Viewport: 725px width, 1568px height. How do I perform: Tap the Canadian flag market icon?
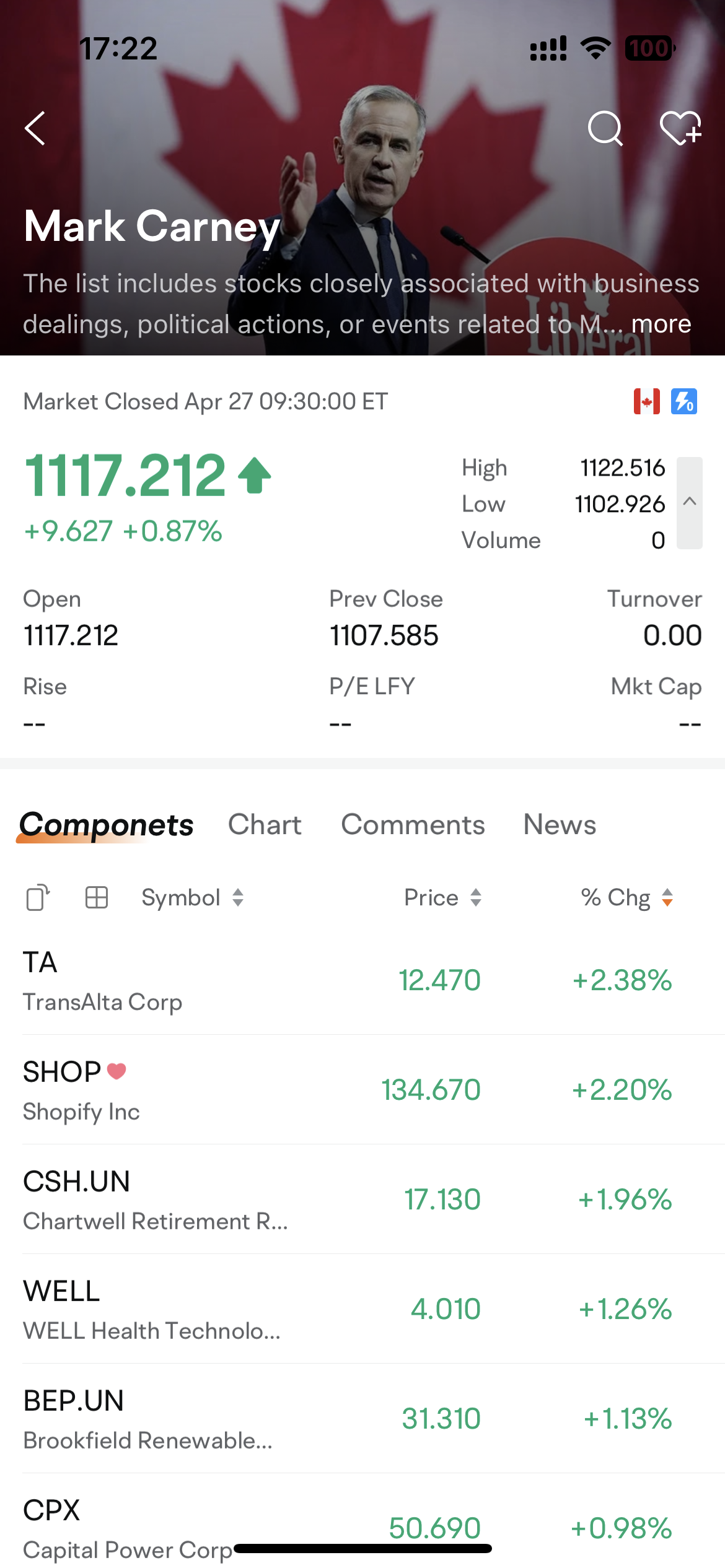[646, 401]
